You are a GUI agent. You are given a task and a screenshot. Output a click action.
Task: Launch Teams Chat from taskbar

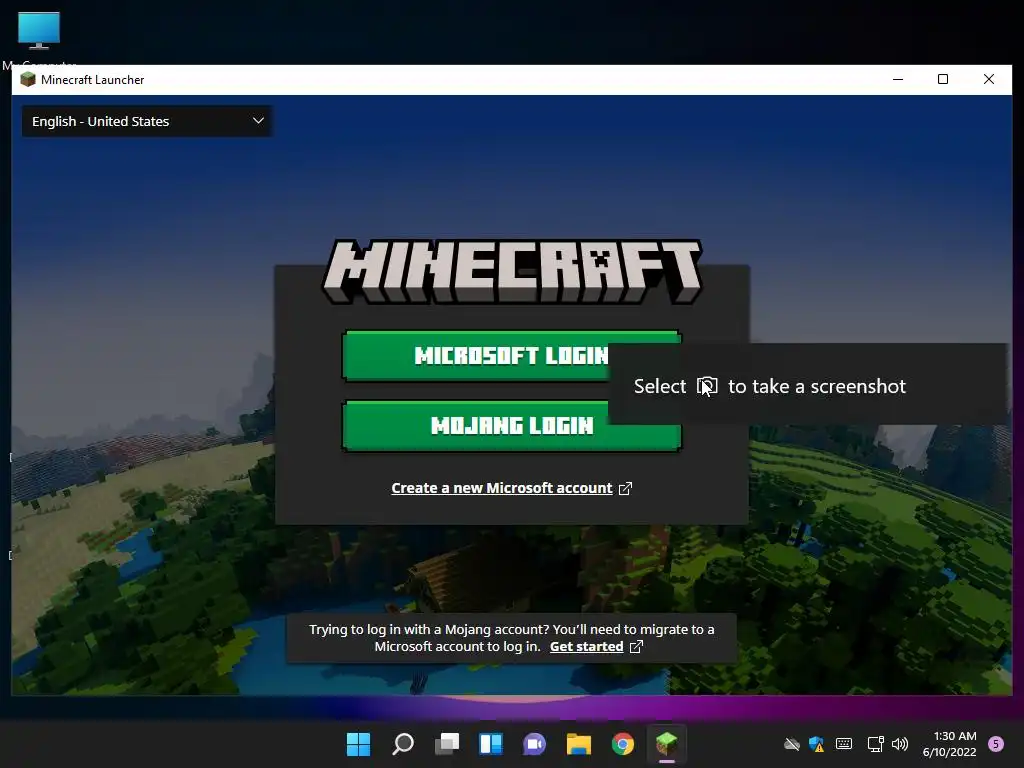[535, 744]
